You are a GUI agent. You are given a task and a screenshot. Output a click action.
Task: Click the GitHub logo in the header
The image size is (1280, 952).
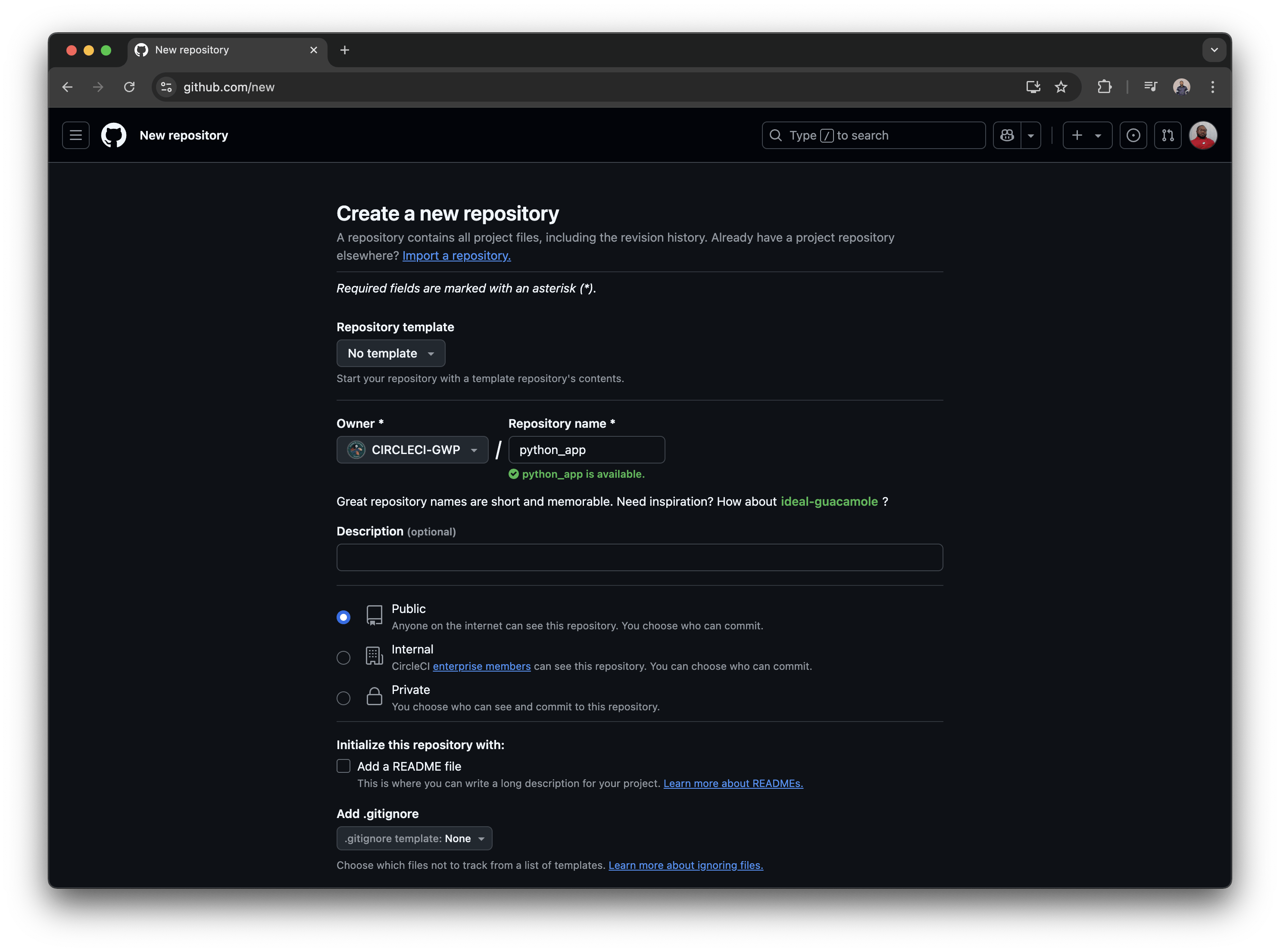tap(113, 135)
